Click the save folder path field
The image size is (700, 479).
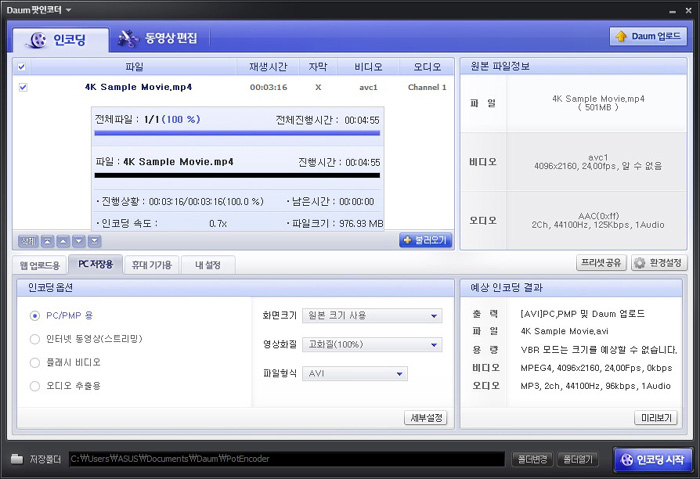[287, 459]
